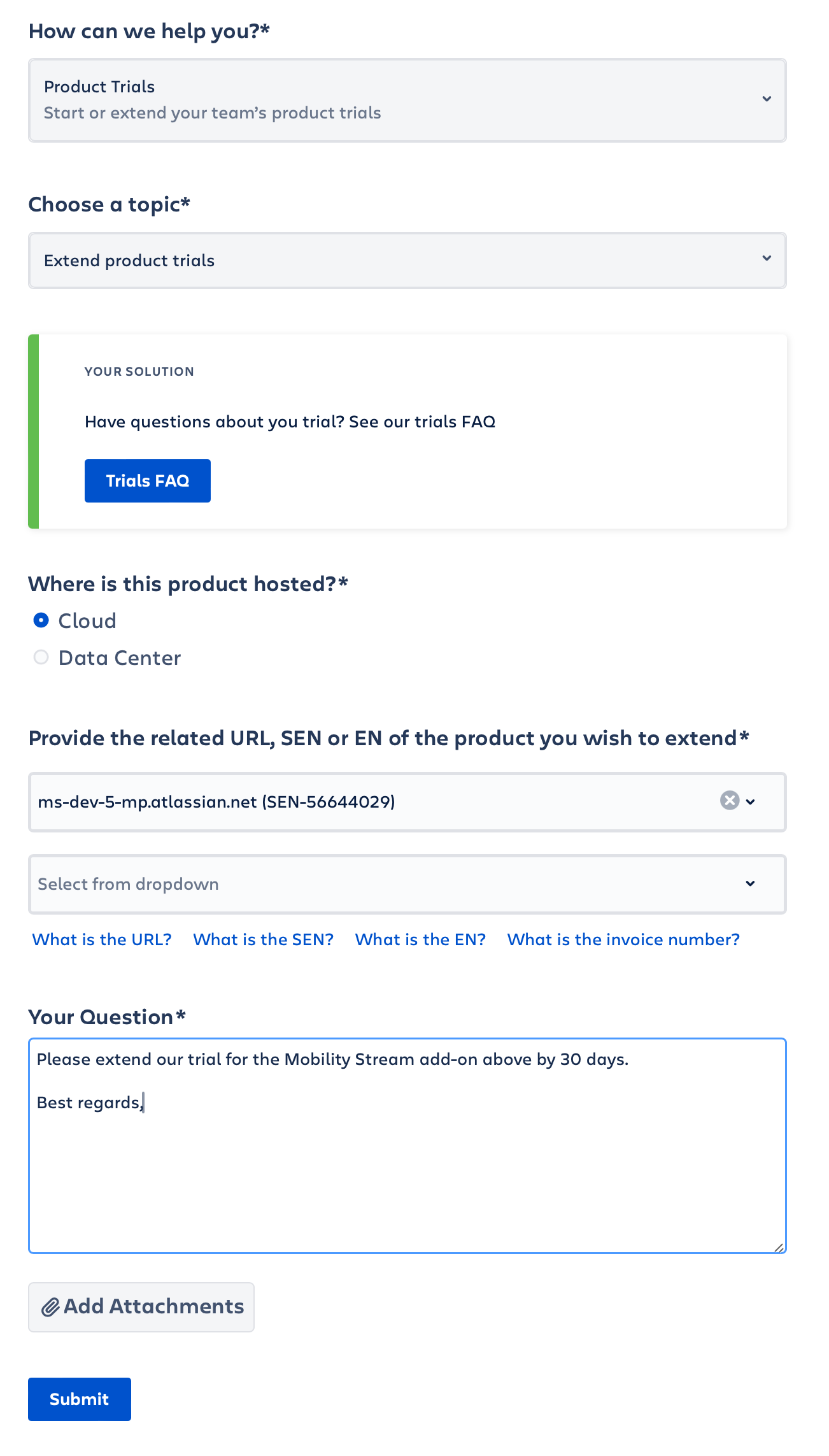Image resolution: width=829 pixels, height=1456 pixels.
Task: Click the 'Extend product trials' selected text
Action: [x=129, y=261]
